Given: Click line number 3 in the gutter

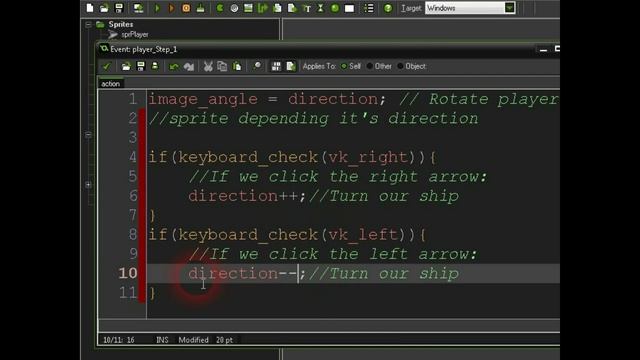Looking at the screenshot, I should [x=133, y=138].
